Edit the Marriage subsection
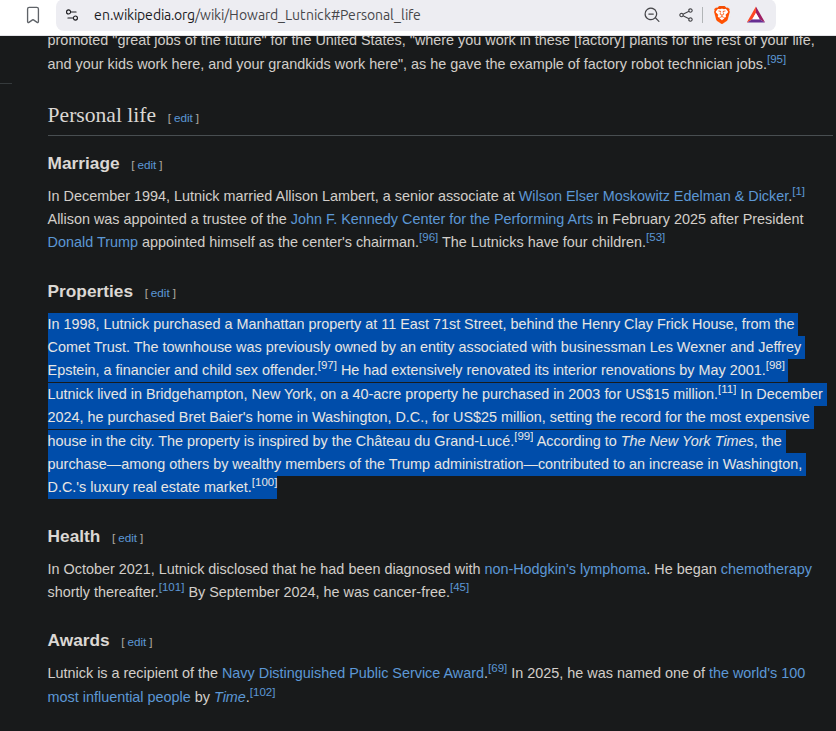 147,165
